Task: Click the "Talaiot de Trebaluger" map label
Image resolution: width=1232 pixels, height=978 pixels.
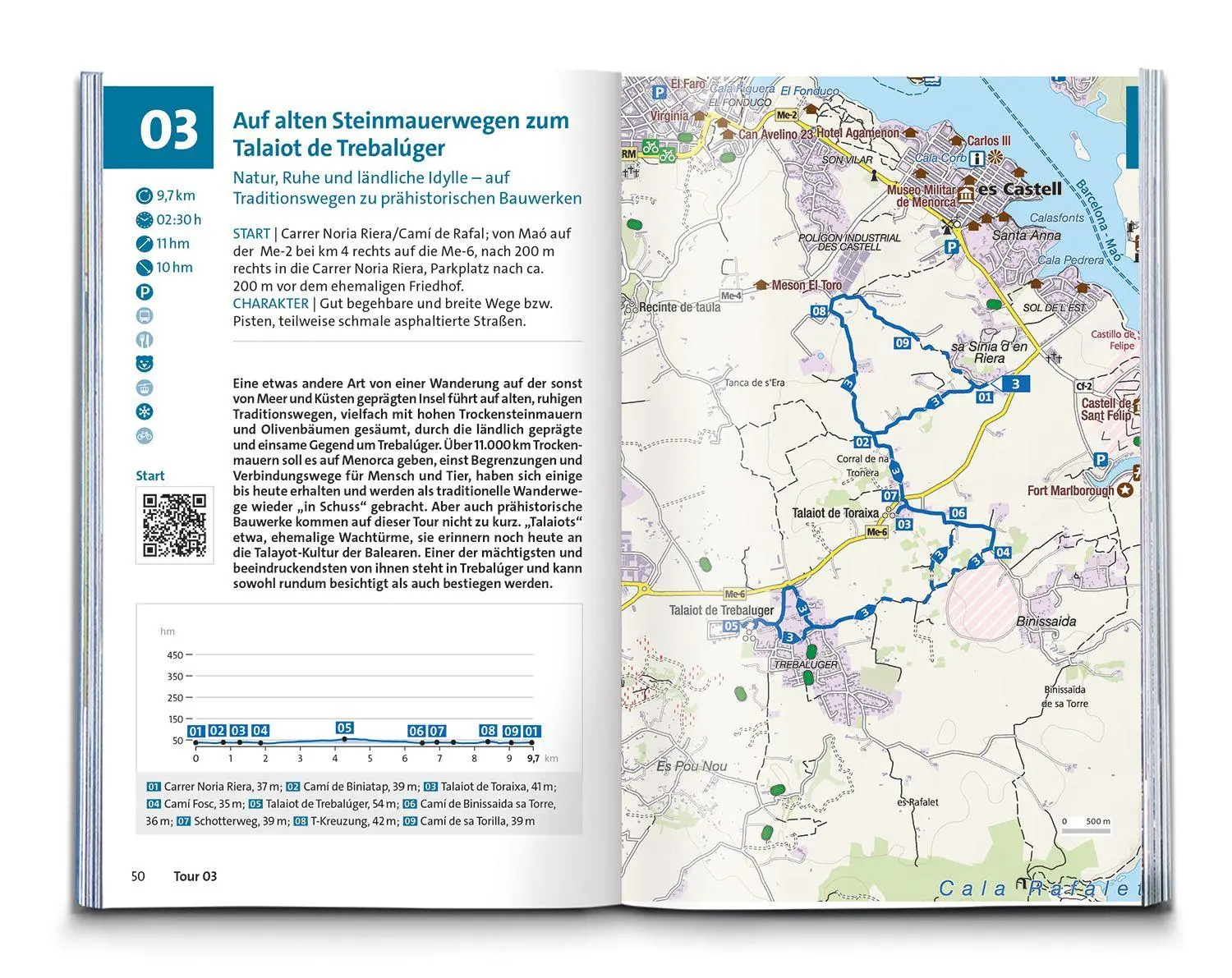Action: click(721, 610)
